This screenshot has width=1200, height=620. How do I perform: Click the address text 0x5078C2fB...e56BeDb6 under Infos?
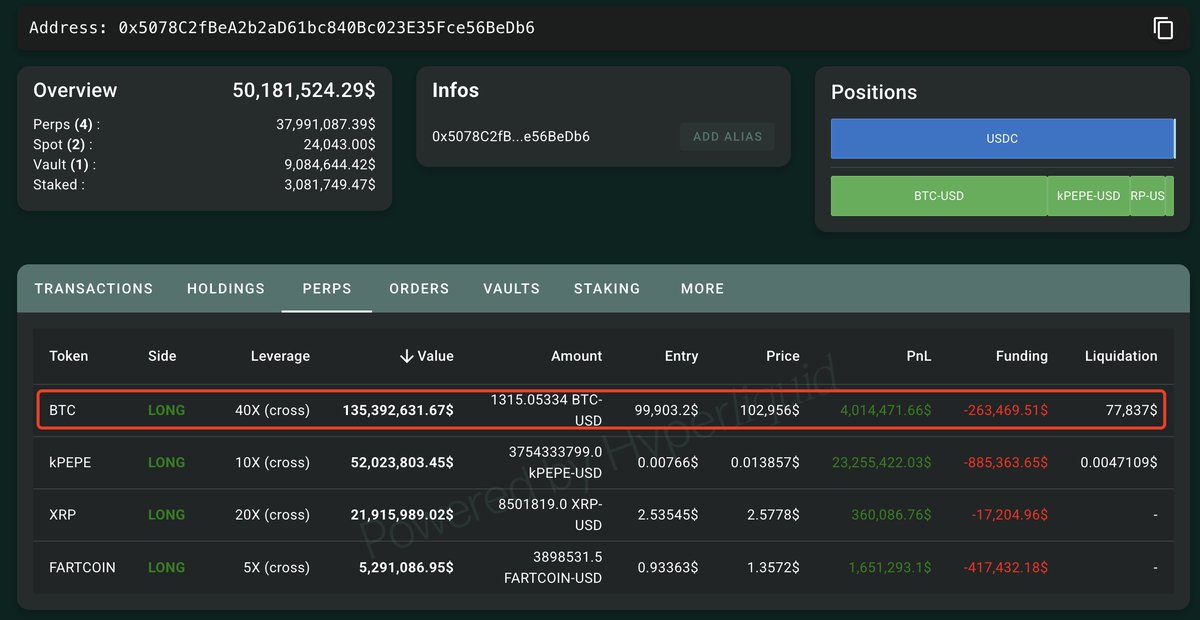[511, 137]
